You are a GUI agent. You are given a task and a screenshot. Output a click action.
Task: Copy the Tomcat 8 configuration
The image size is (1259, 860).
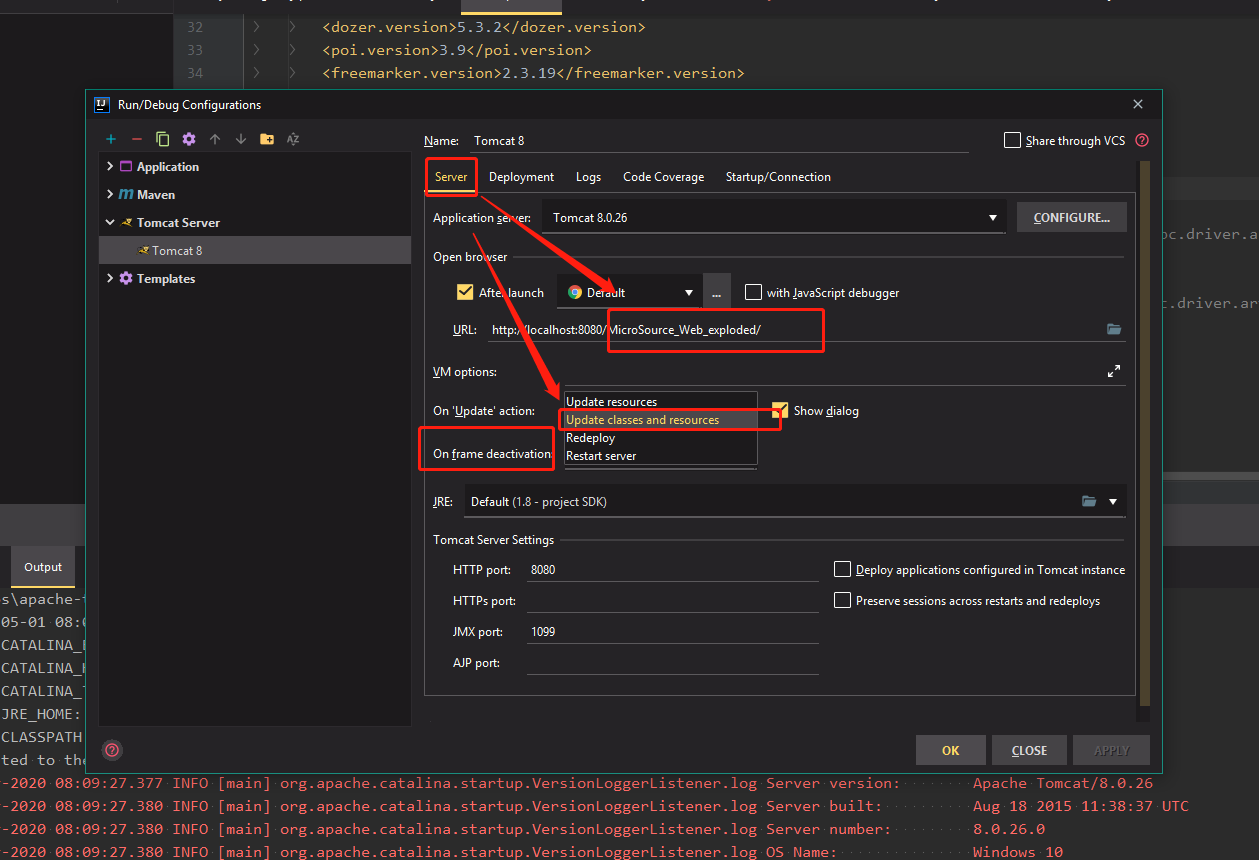[162, 139]
